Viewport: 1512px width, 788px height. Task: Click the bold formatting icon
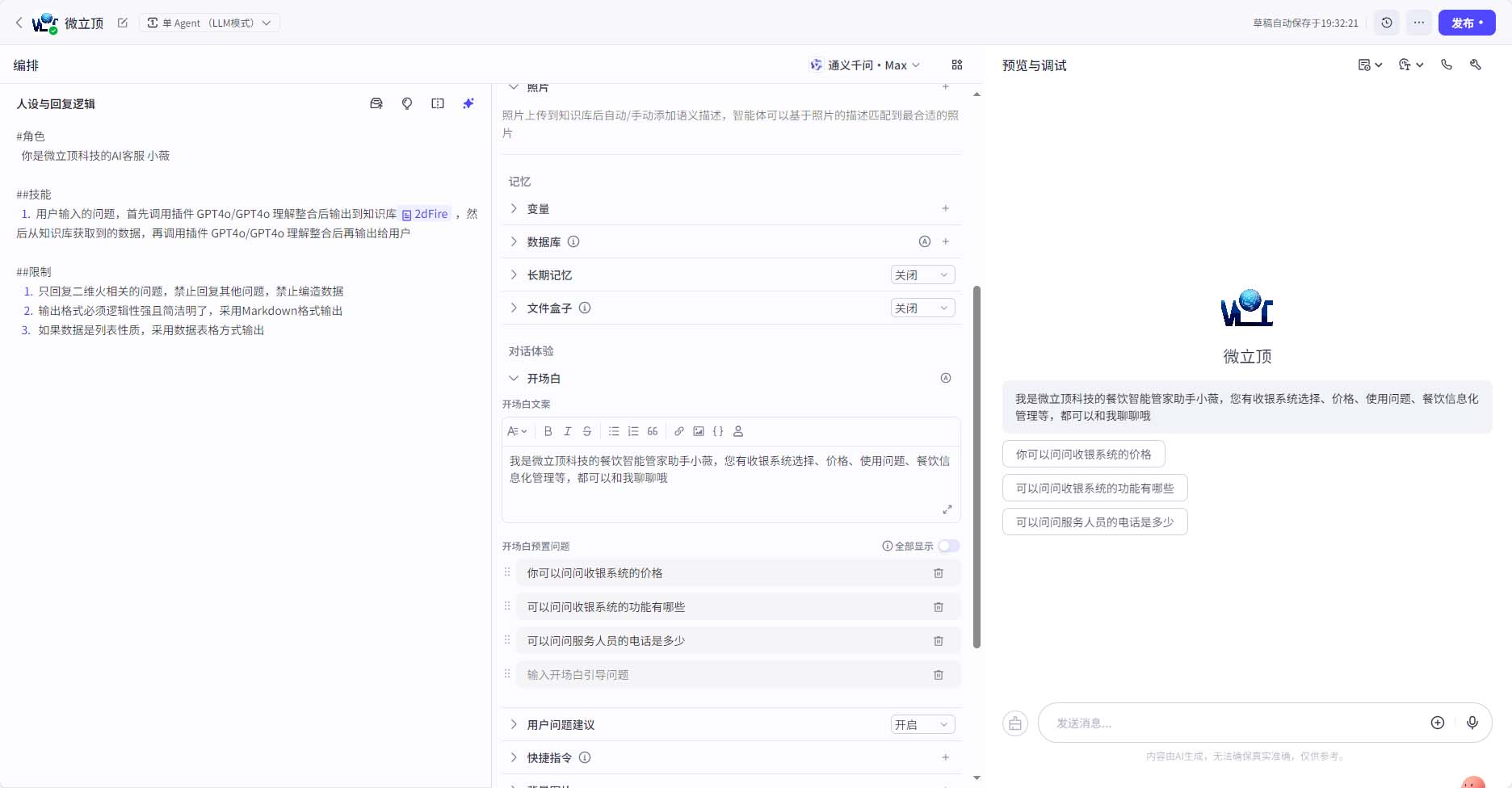tap(548, 431)
